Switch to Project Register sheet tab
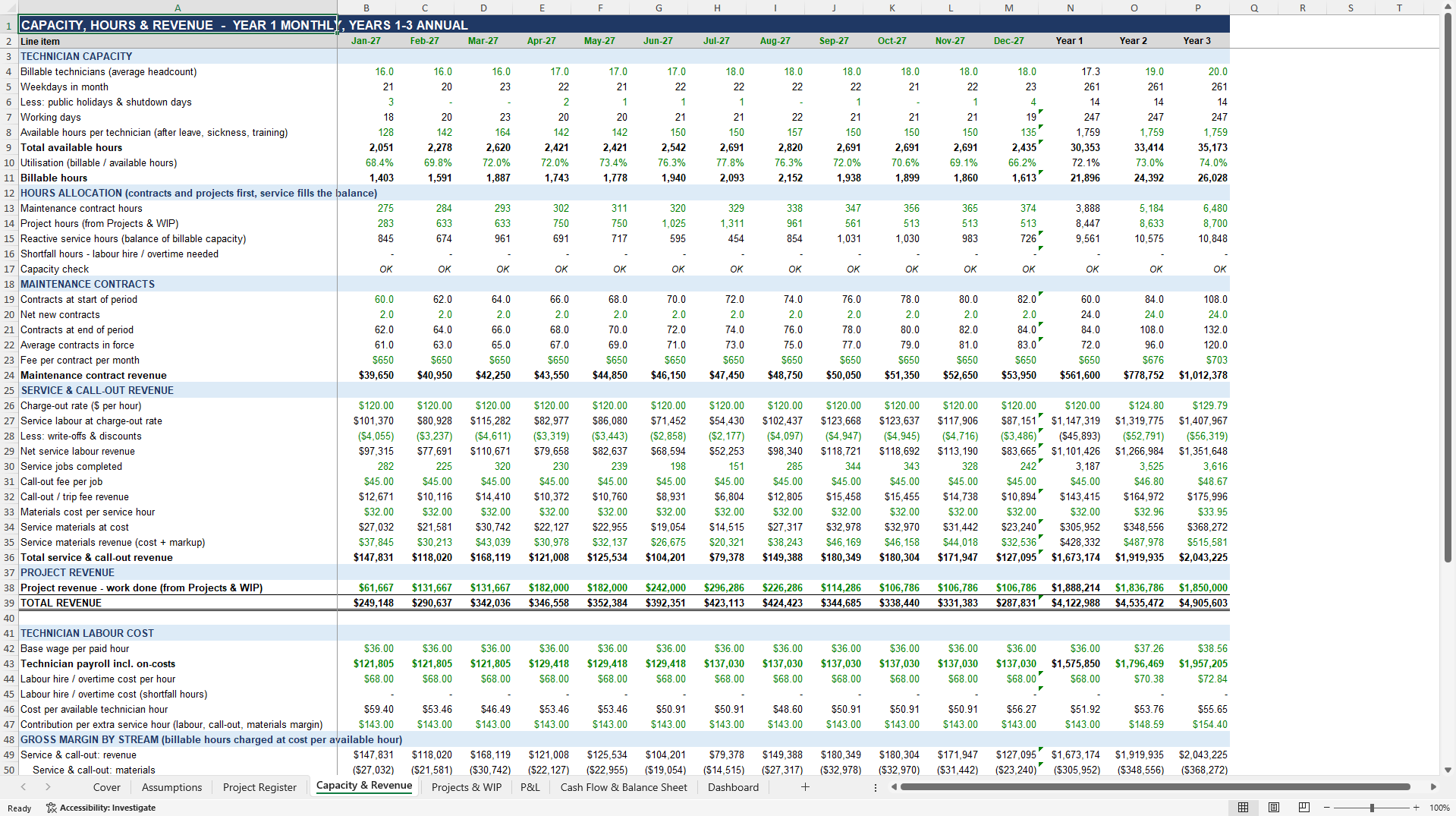 [259, 787]
